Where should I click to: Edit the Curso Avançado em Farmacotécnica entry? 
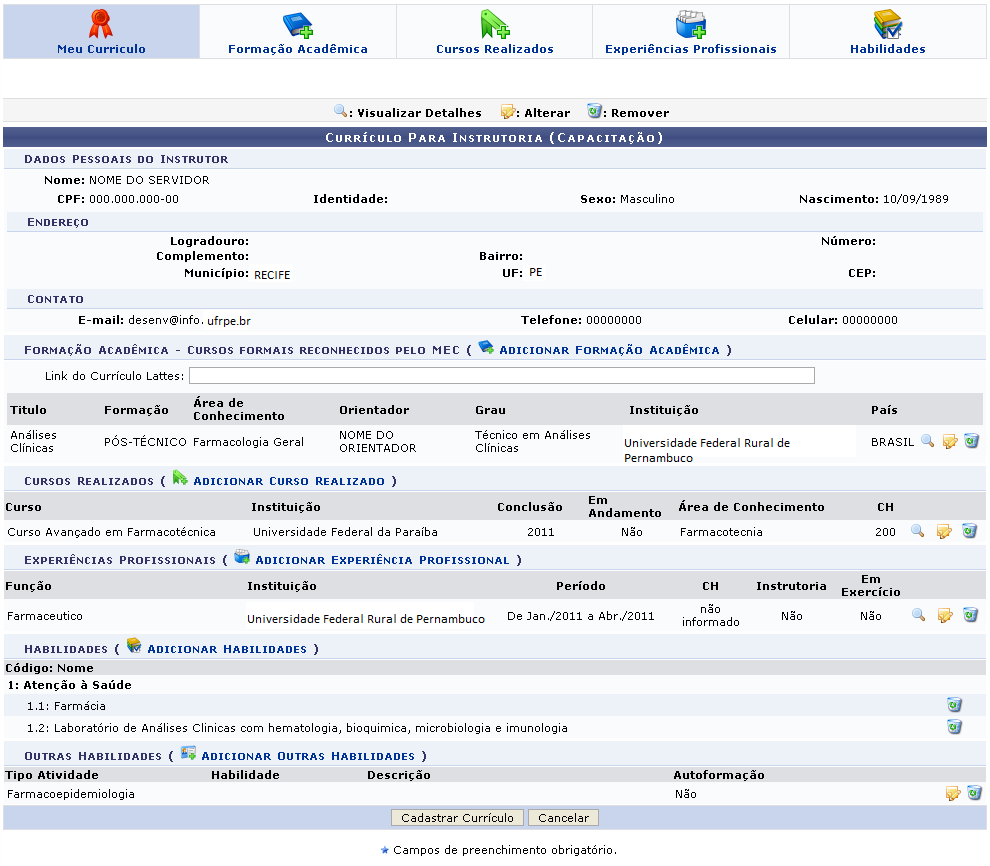point(944,531)
